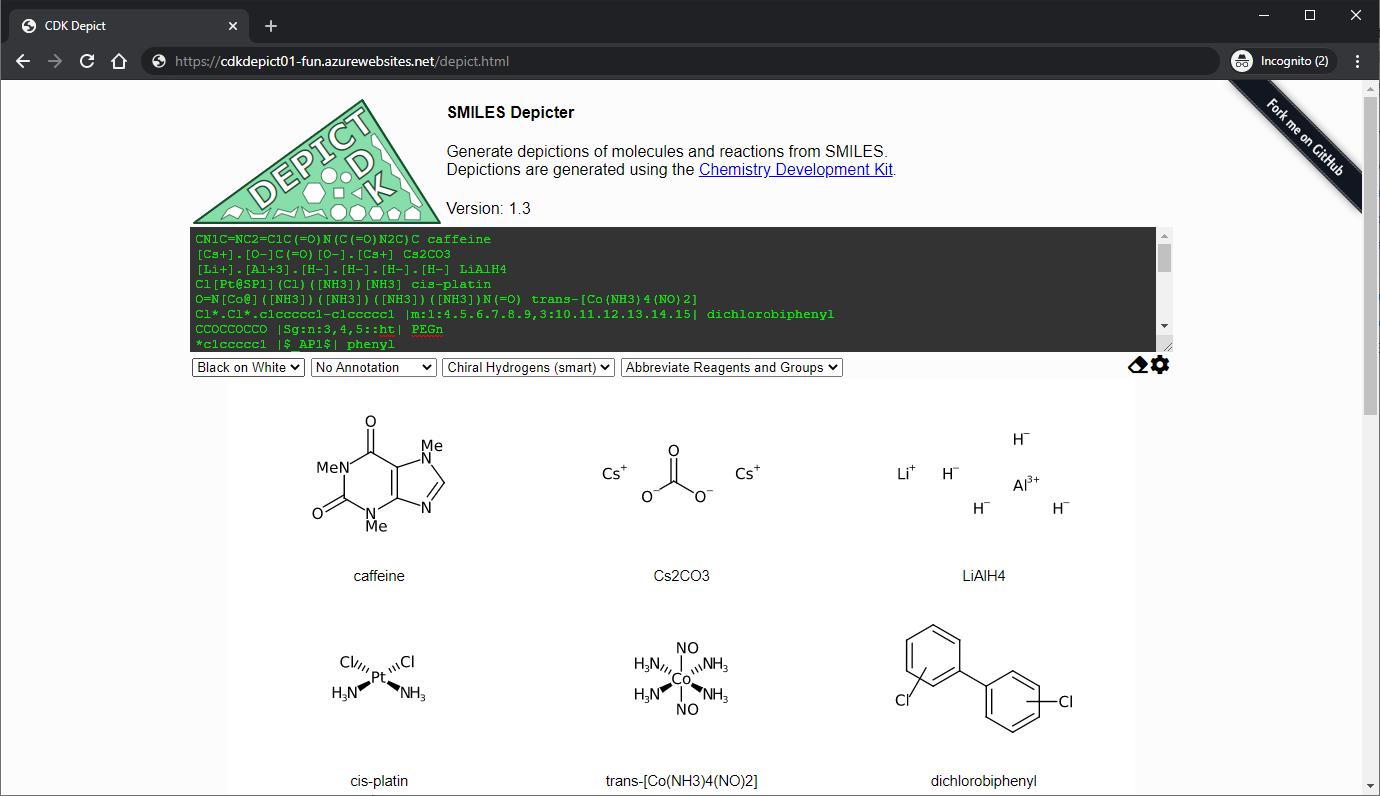Click the site info globe icon
The image size is (1380, 796).
click(158, 61)
